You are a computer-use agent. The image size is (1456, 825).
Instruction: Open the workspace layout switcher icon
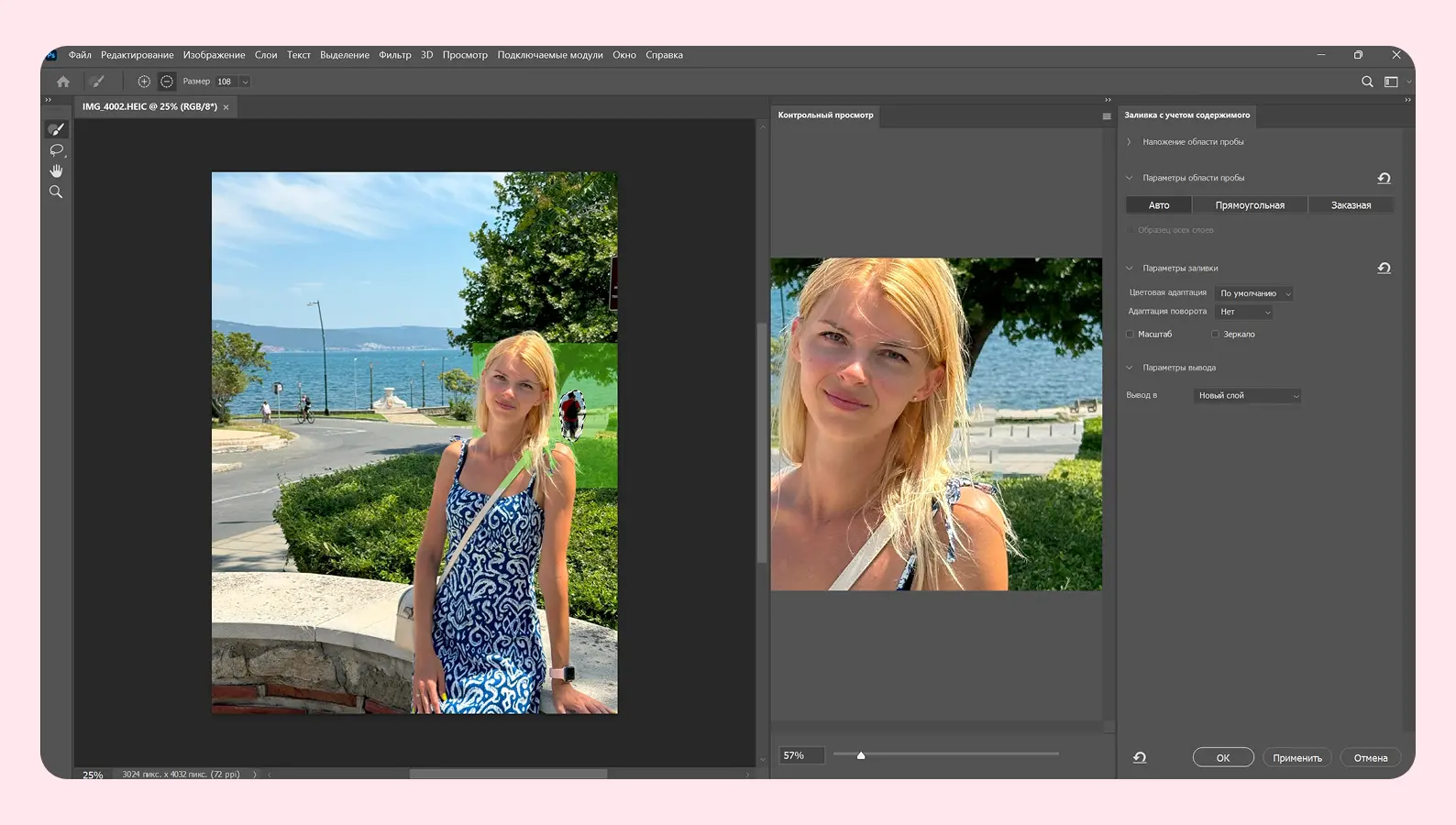point(1391,82)
